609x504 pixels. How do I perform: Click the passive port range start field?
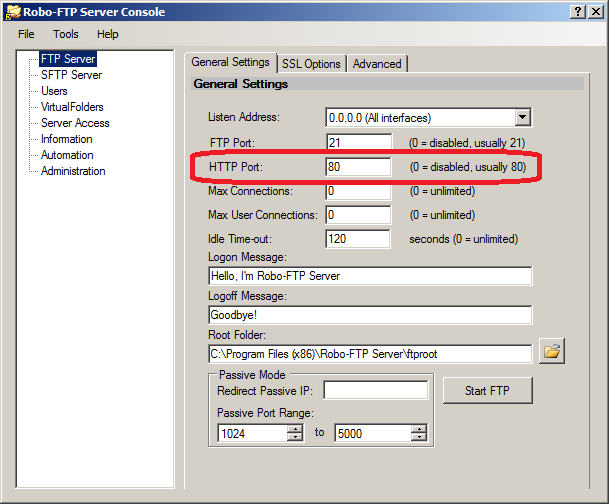point(252,433)
